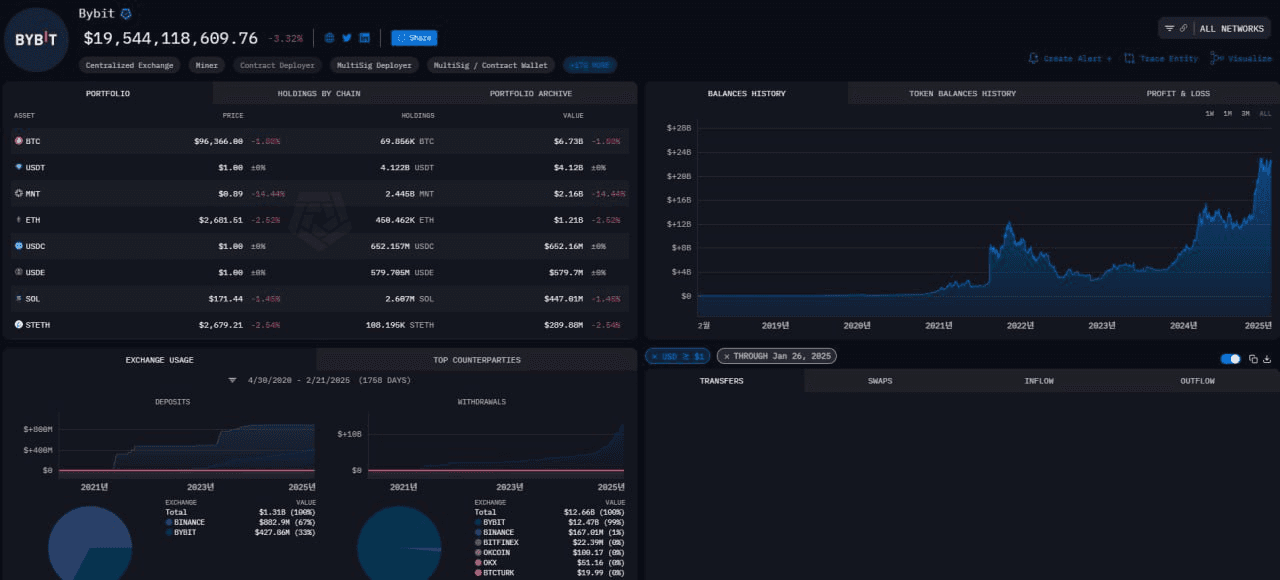Switch to Holdings By Chain tab

click(319, 93)
